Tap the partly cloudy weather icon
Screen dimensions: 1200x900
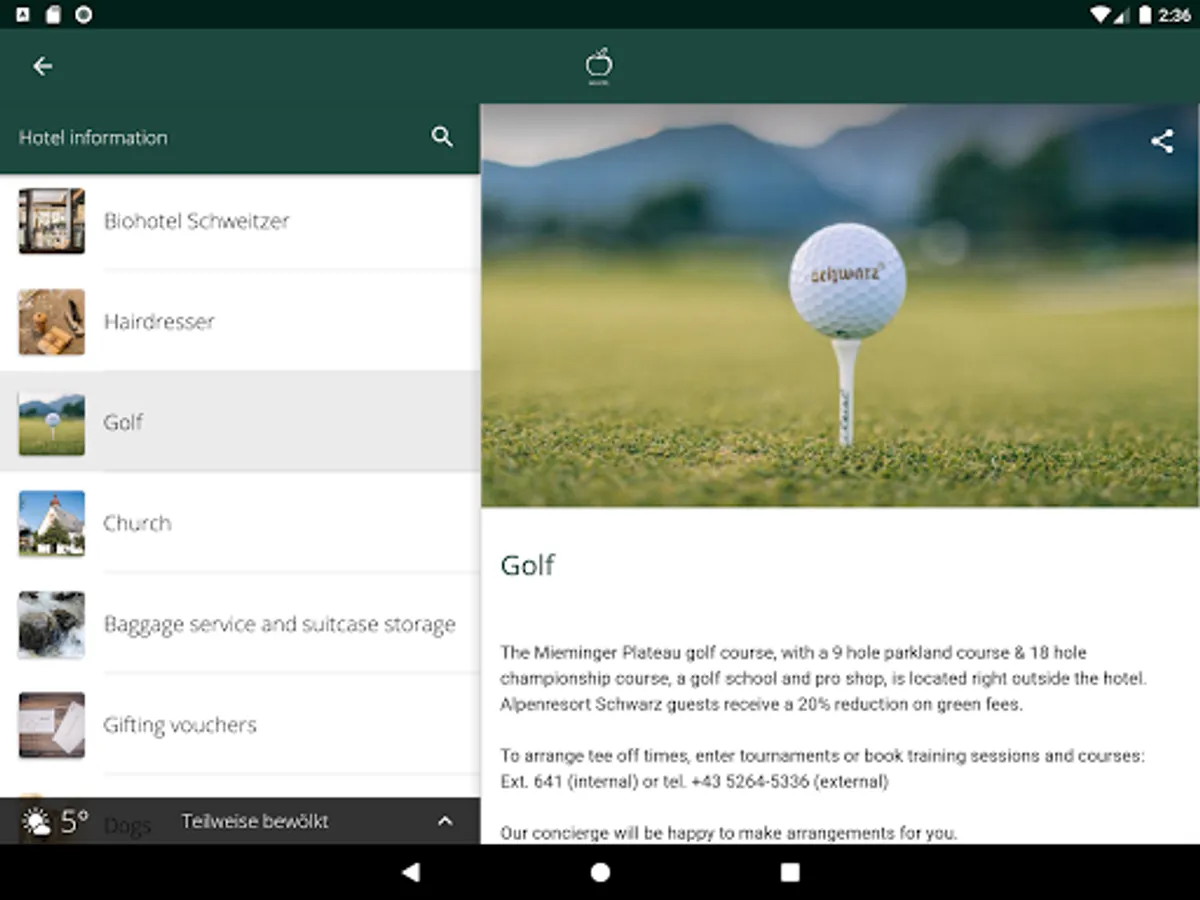37,822
